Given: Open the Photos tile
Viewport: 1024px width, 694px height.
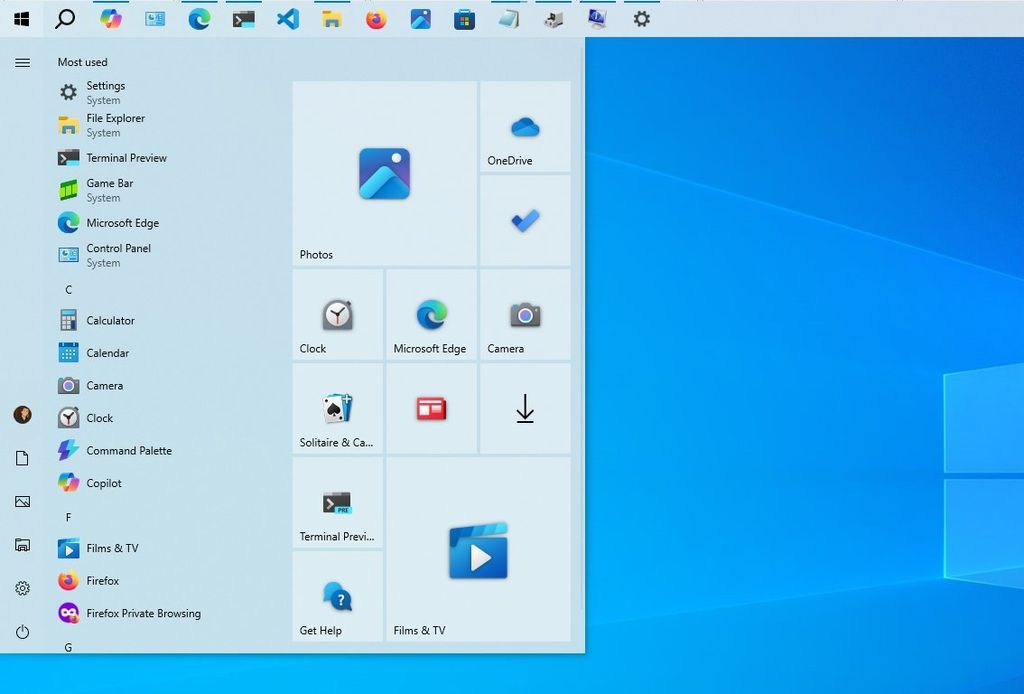Looking at the screenshot, I should [x=385, y=174].
